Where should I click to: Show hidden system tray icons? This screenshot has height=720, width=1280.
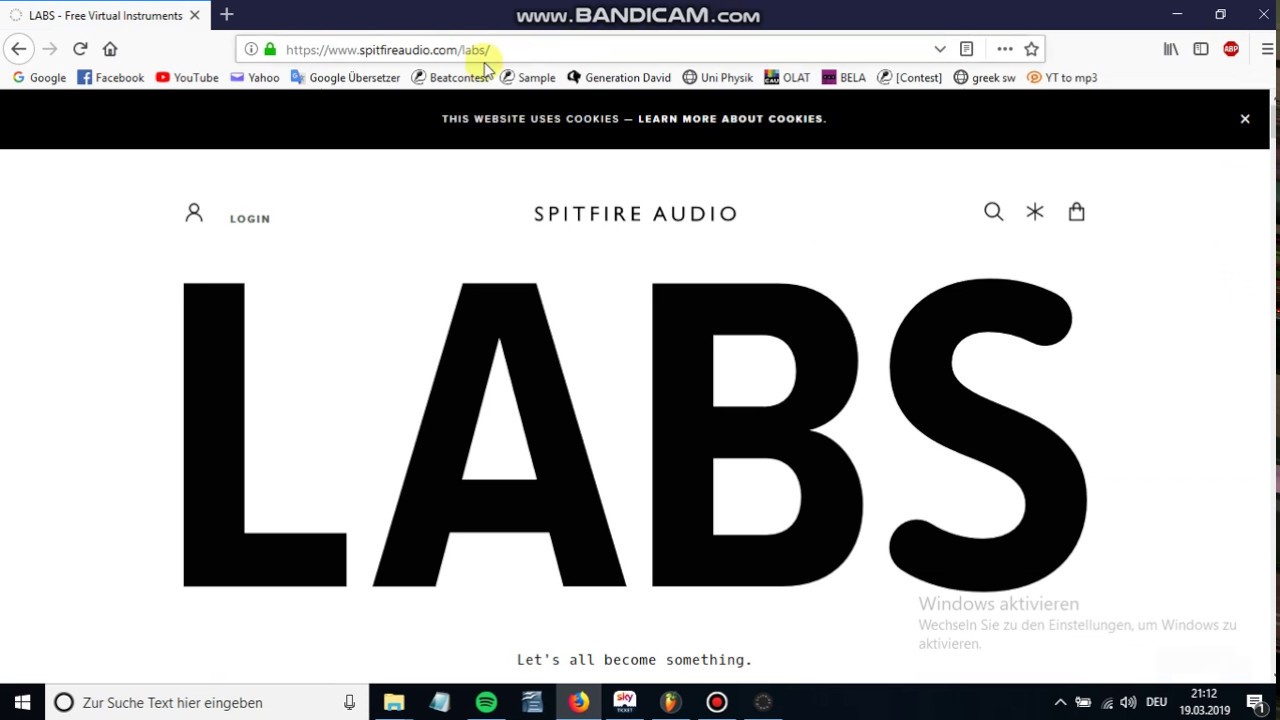pyautogui.click(x=1060, y=702)
